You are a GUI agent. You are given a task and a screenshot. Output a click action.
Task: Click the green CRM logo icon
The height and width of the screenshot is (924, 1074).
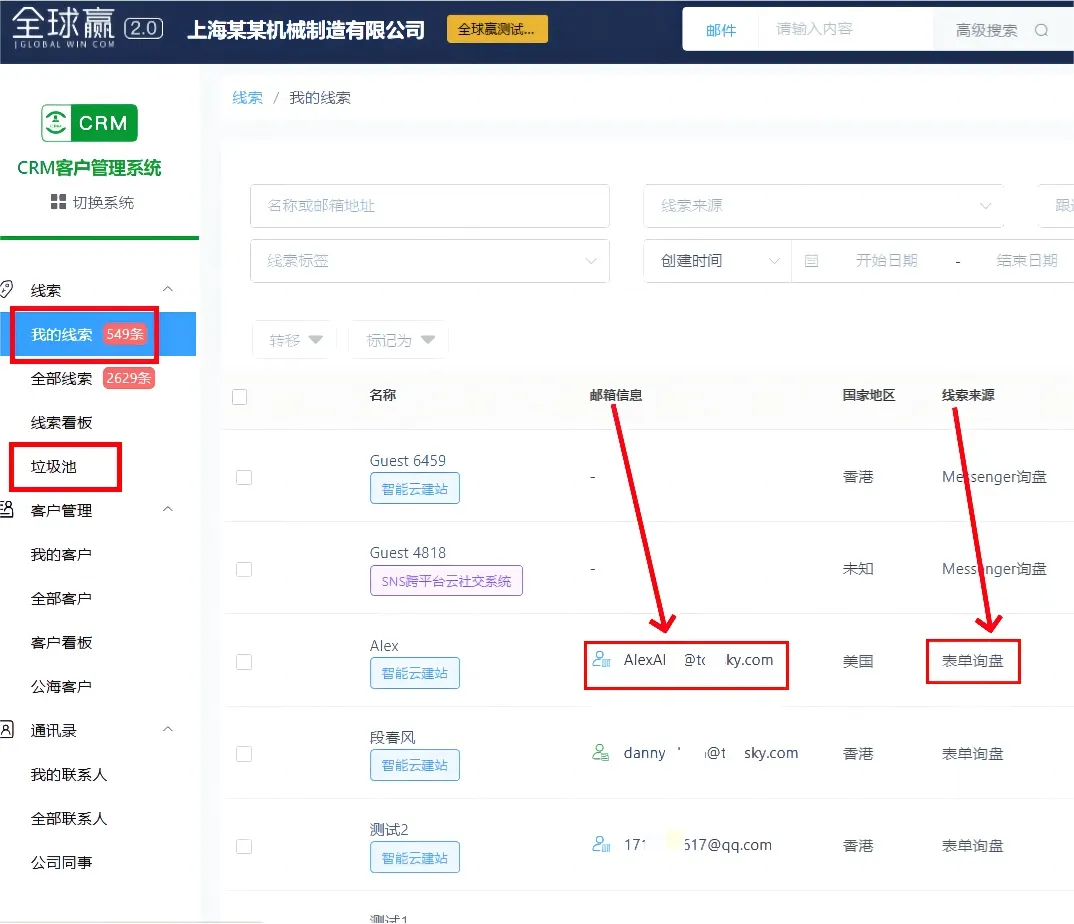(89, 123)
